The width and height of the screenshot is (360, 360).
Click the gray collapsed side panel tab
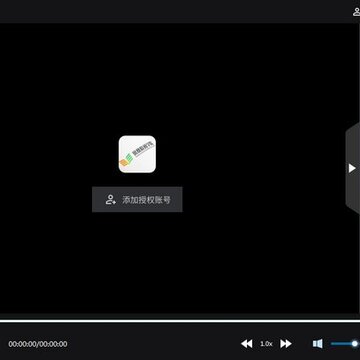point(353,168)
